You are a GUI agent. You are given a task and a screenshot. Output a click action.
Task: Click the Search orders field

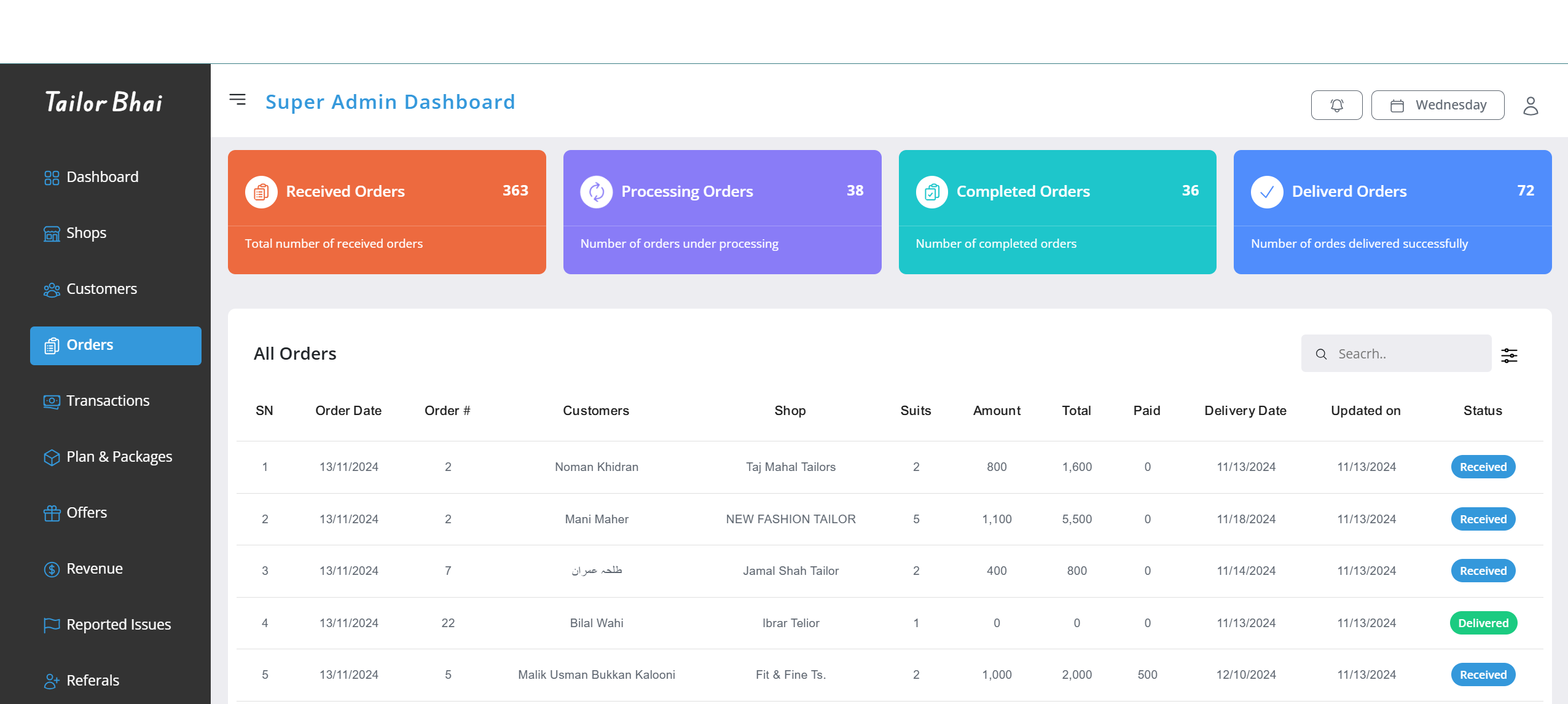click(x=1407, y=354)
